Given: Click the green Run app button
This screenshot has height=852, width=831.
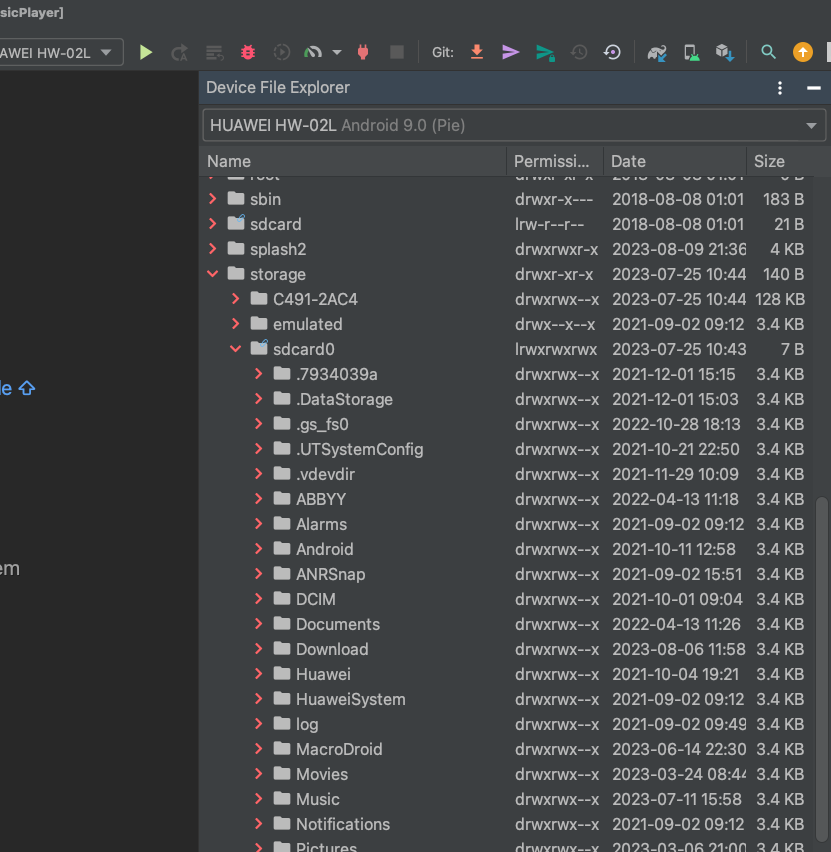Looking at the screenshot, I should (x=146, y=52).
